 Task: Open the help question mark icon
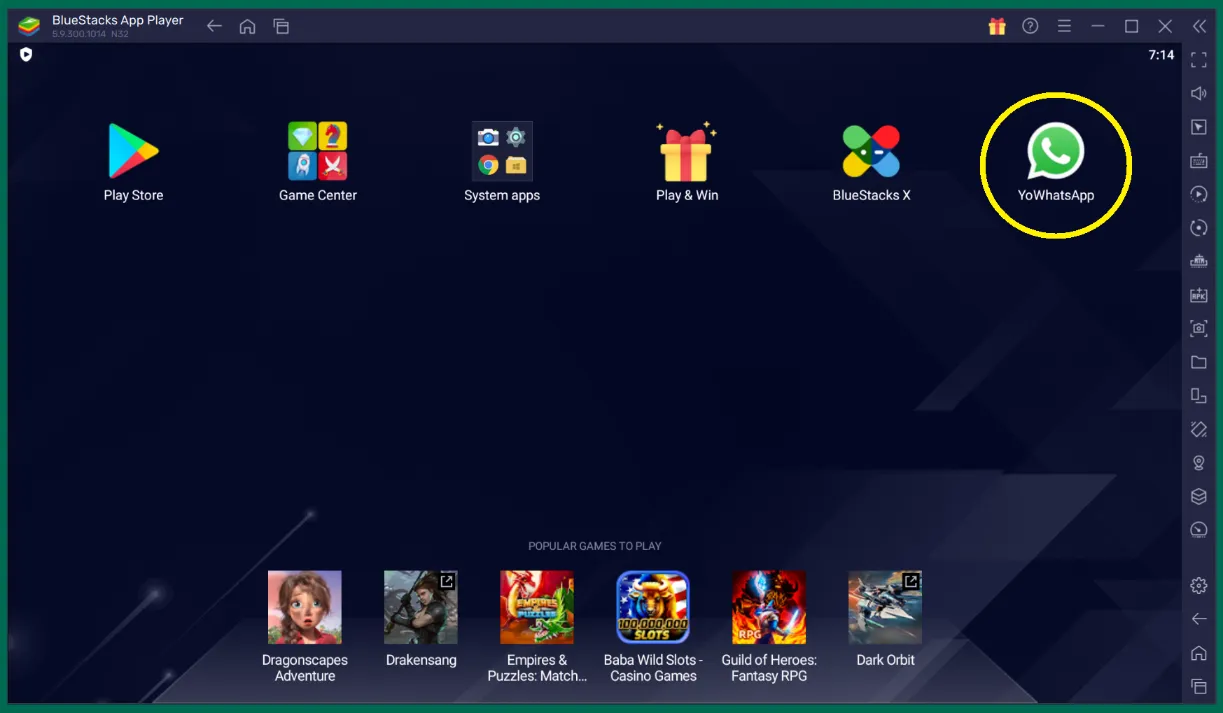(x=1030, y=26)
